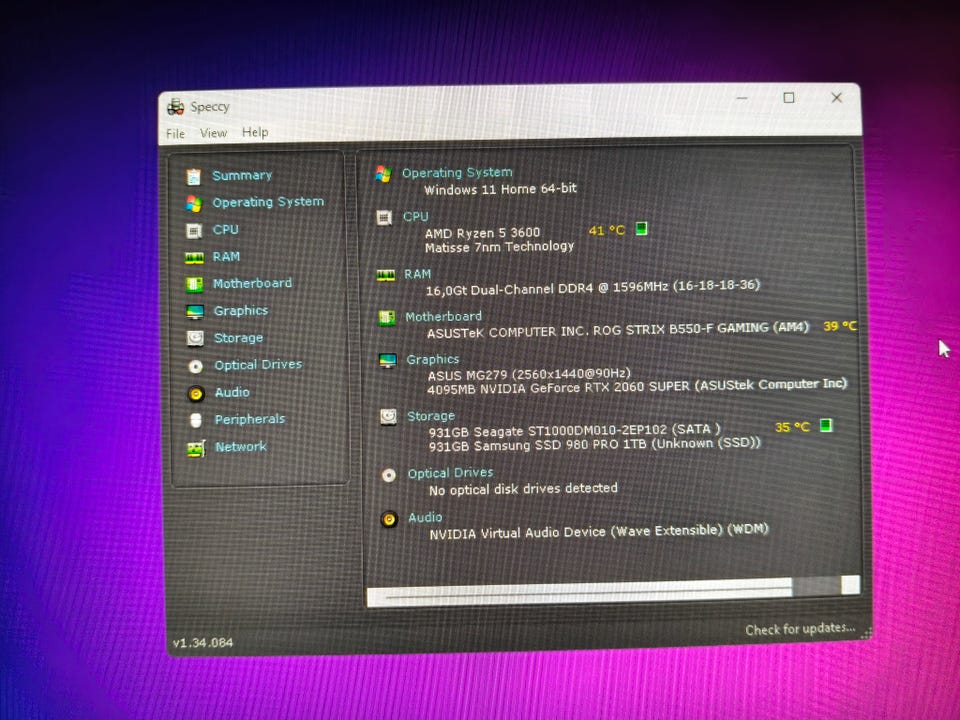Click CPU chip icon in summary pane
Image resolution: width=960 pixels, height=720 pixels.
(384, 217)
